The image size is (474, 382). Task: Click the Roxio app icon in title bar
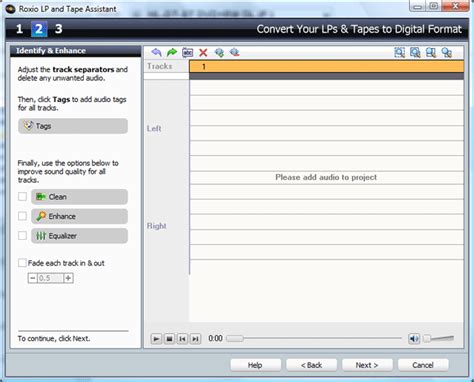pyautogui.click(x=10, y=9)
